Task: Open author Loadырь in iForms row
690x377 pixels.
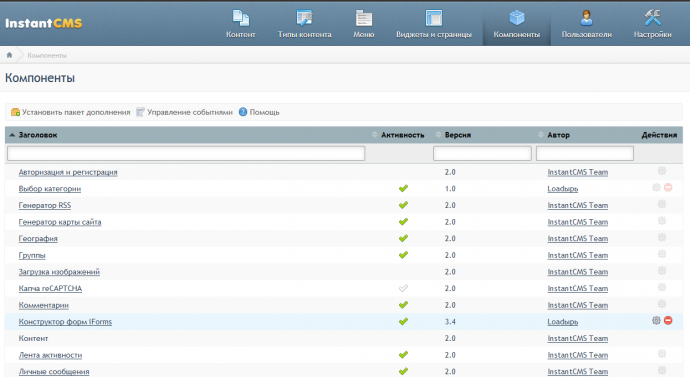Action: [562, 322]
